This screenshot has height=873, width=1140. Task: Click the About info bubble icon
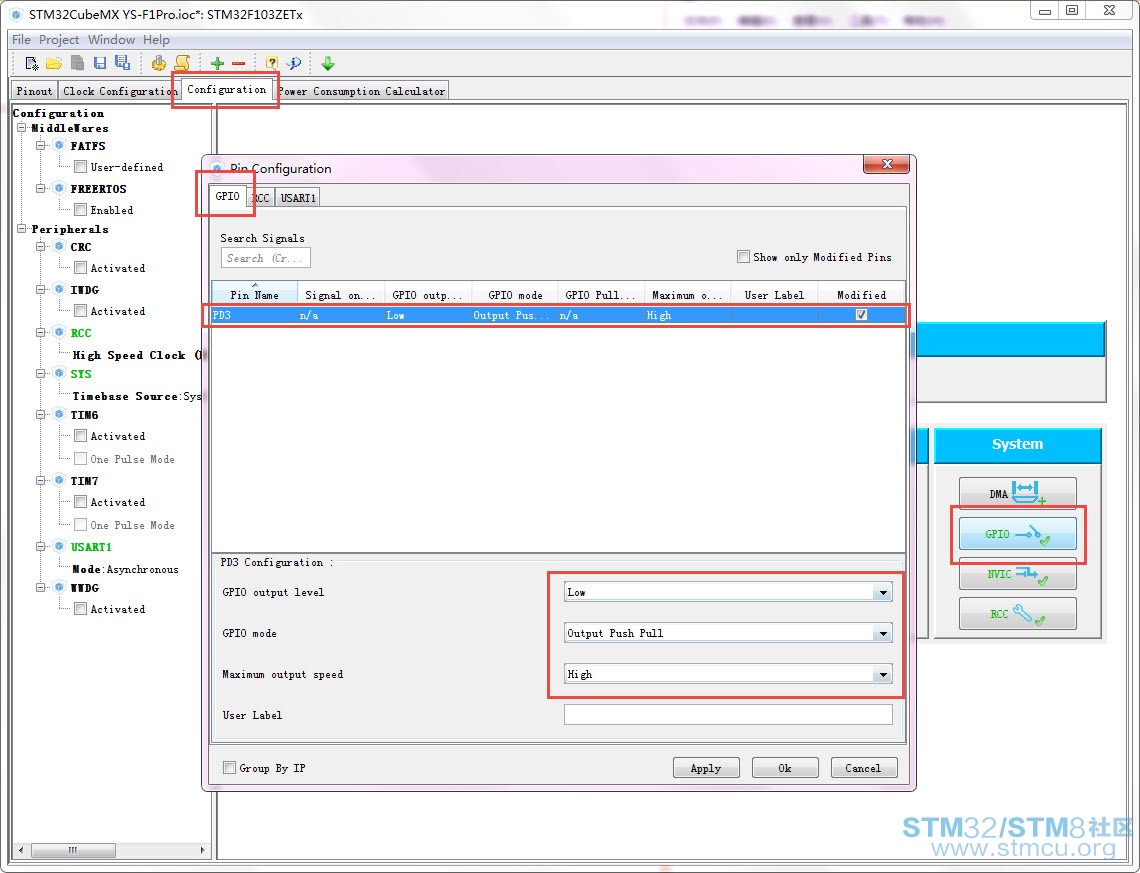pyautogui.click(x=294, y=63)
